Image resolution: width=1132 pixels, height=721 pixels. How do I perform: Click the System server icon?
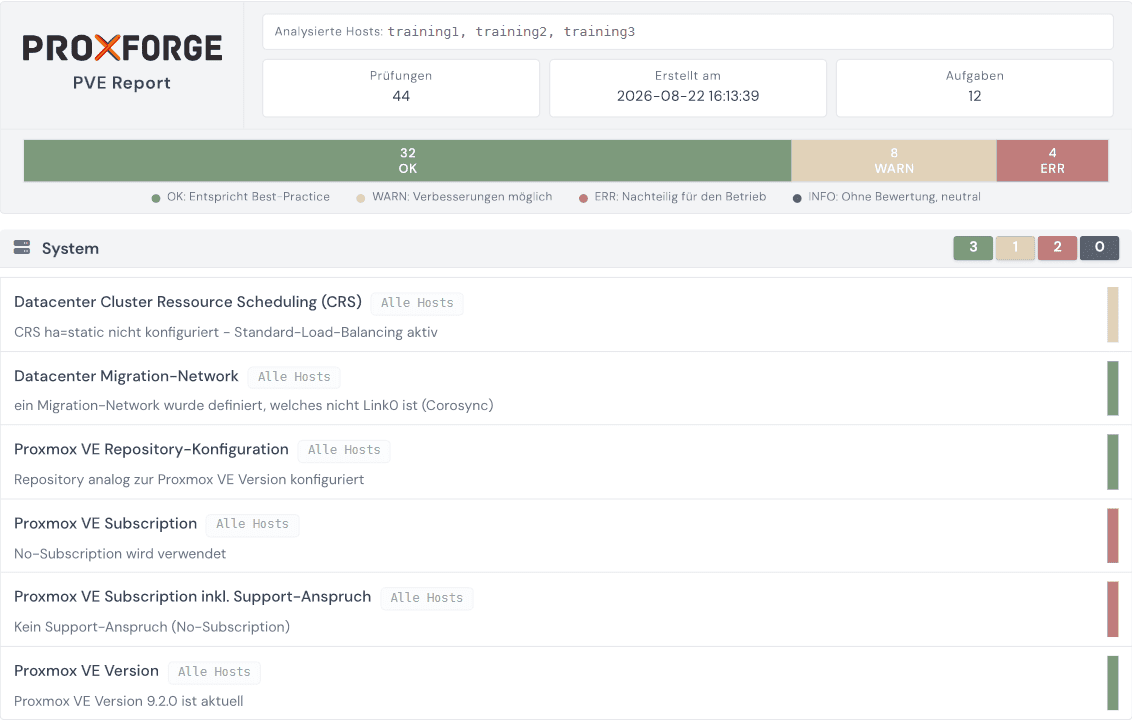coord(22,248)
